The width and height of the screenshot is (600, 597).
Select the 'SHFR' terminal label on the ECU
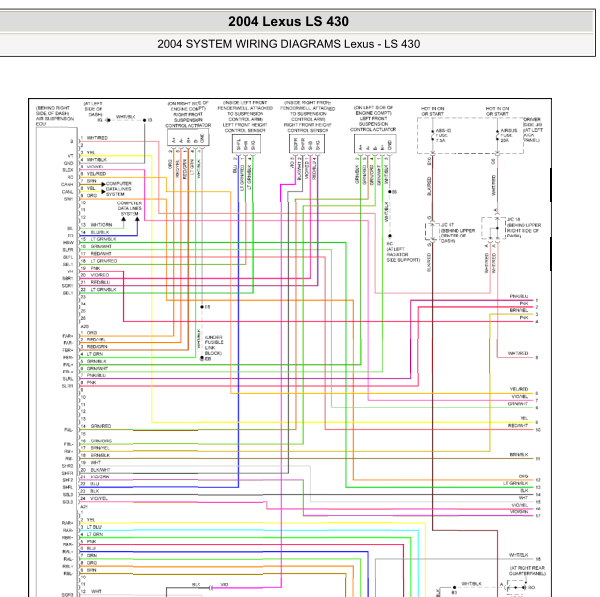68,473
